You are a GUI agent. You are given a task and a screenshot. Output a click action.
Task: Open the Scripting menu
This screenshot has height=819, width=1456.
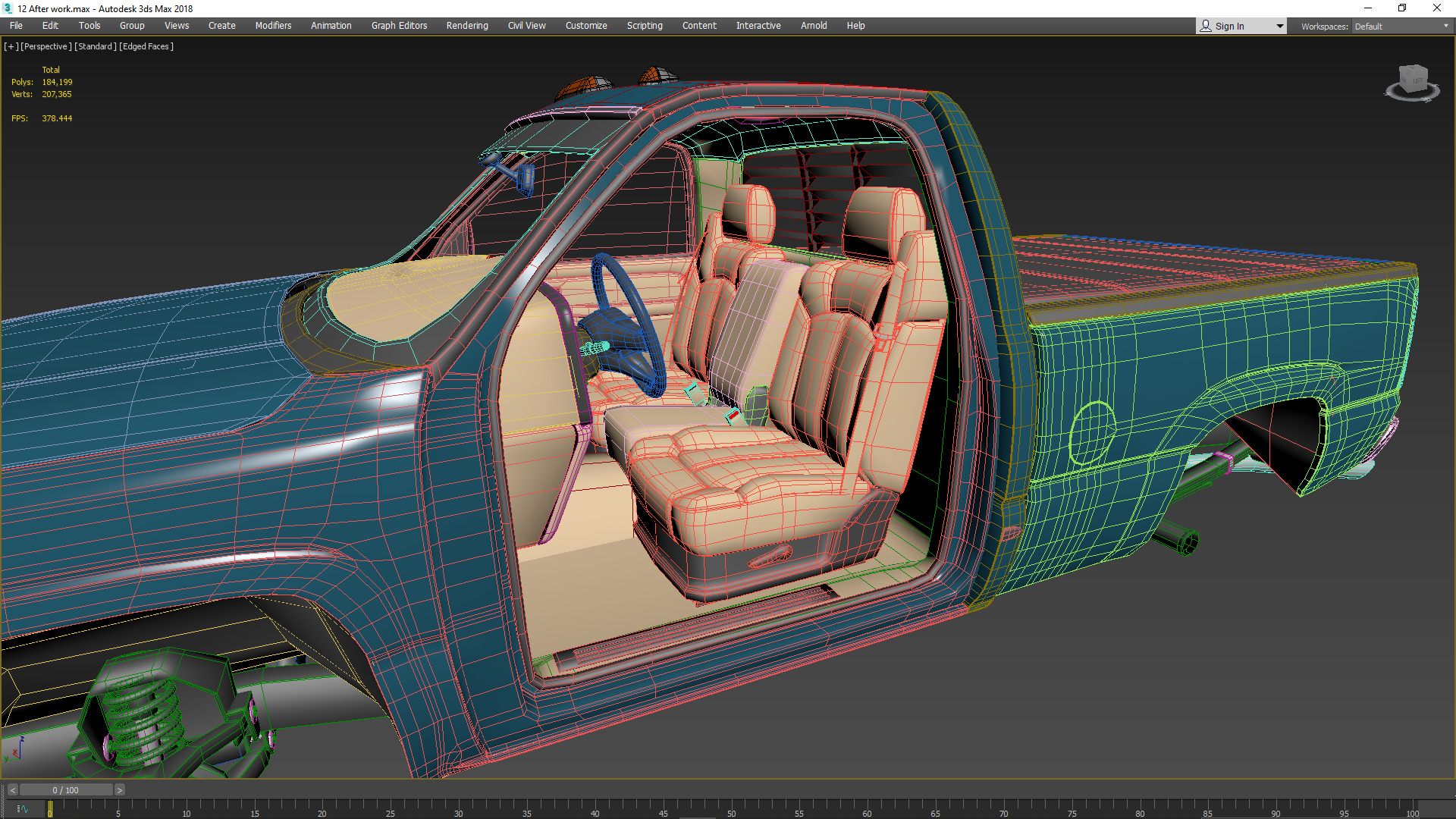point(645,26)
